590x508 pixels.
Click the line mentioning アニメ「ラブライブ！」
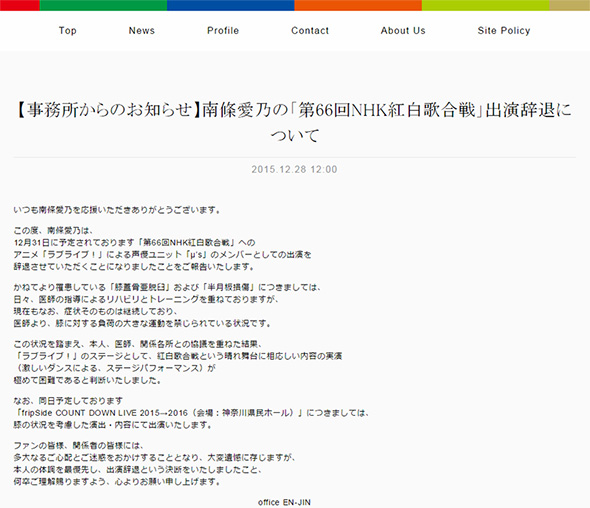(163, 254)
